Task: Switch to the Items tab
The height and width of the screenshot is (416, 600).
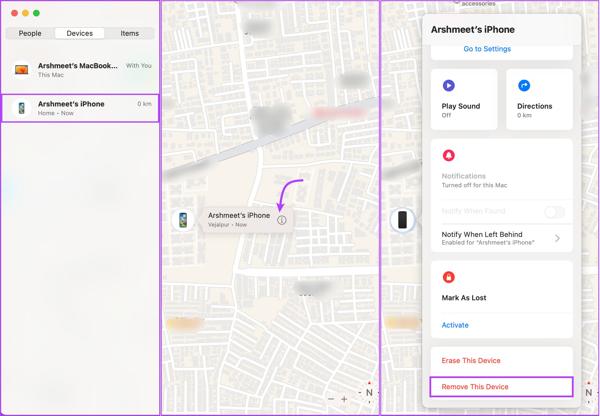Action: (130, 33)
